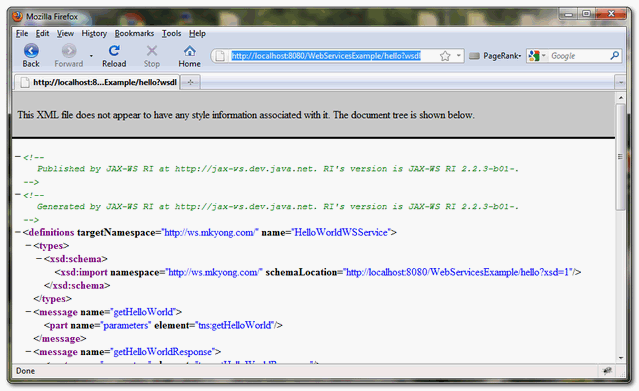Click the Done status text
Viewport: 639px width, 391px height.
25,371
